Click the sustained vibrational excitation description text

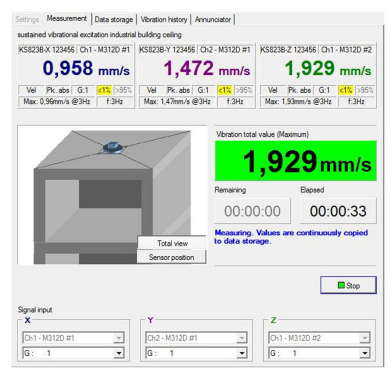[99, 35]
